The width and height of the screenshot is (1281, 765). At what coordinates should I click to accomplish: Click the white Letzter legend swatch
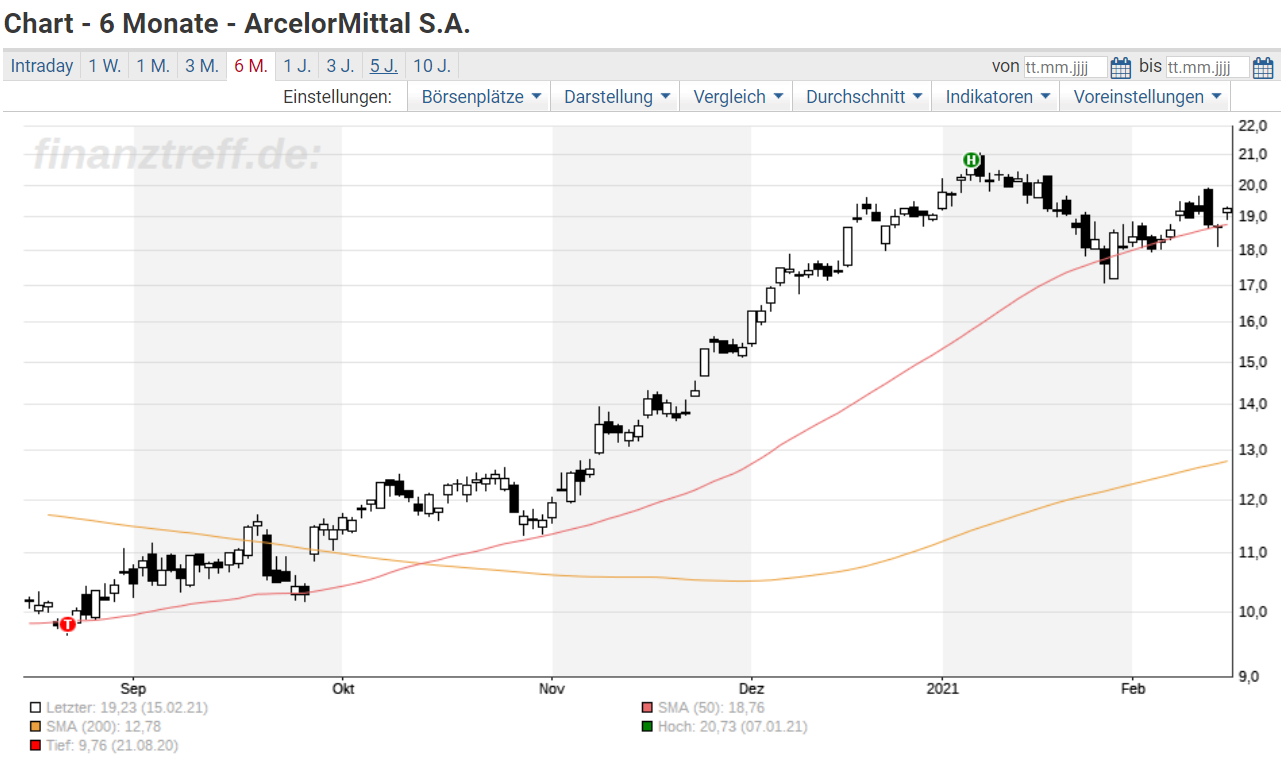click(36, 707)
